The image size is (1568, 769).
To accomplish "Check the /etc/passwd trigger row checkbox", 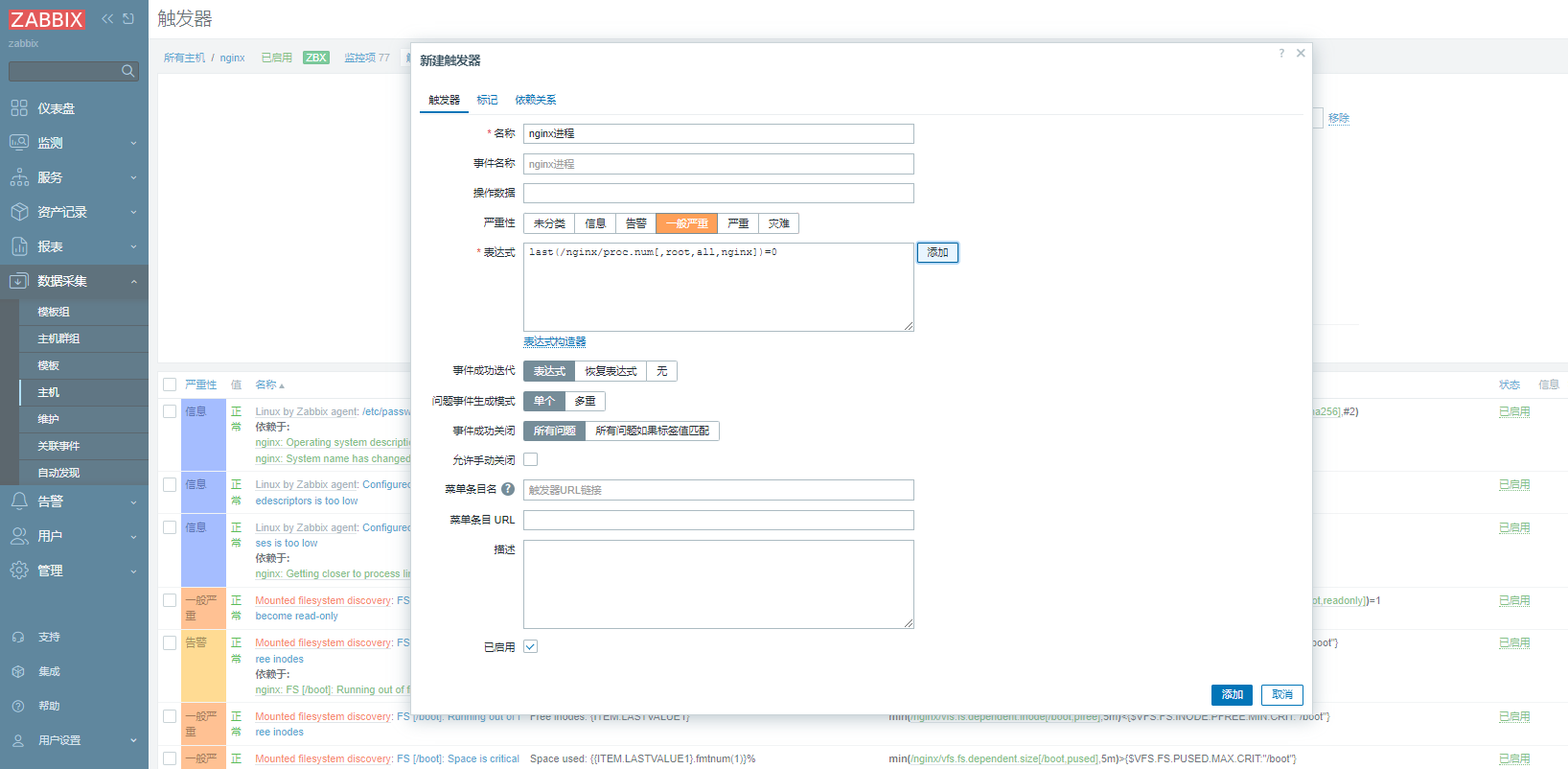I will (170, 411).
